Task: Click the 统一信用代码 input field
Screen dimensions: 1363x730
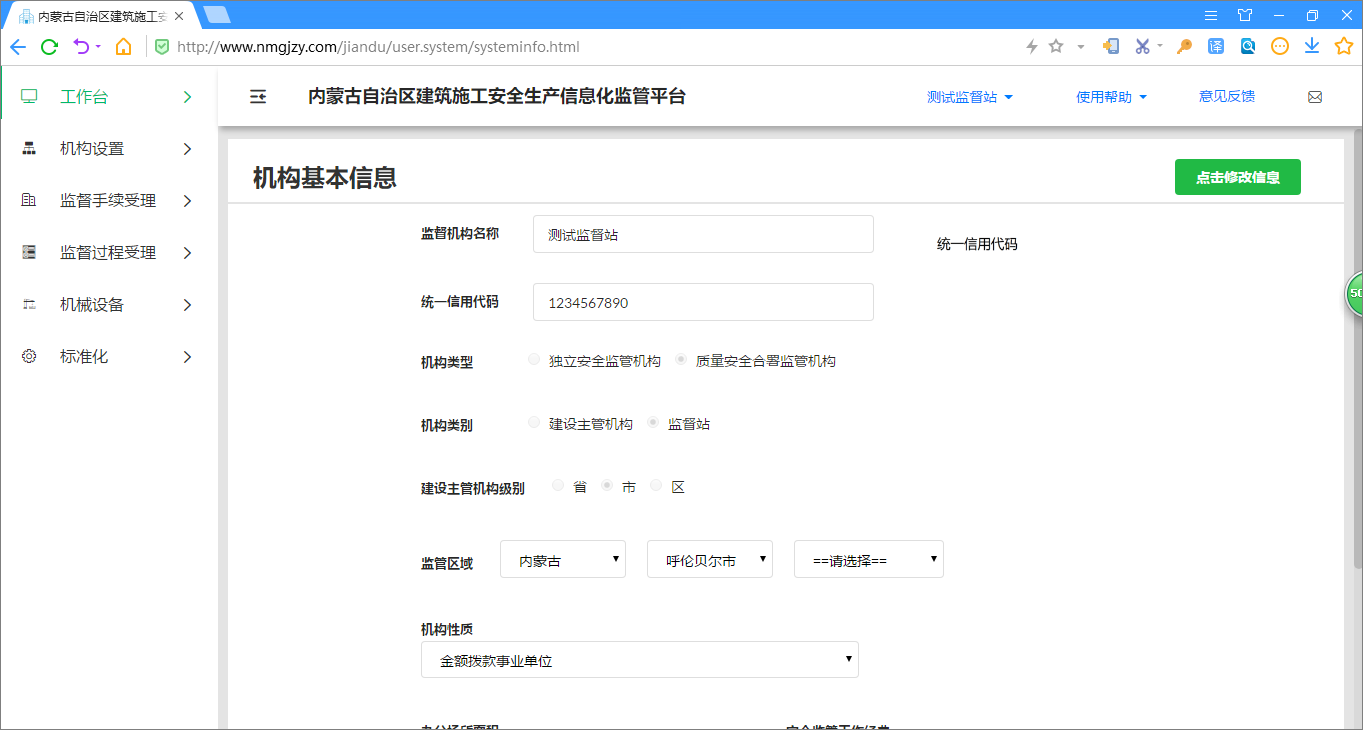Action: point(703,302)
